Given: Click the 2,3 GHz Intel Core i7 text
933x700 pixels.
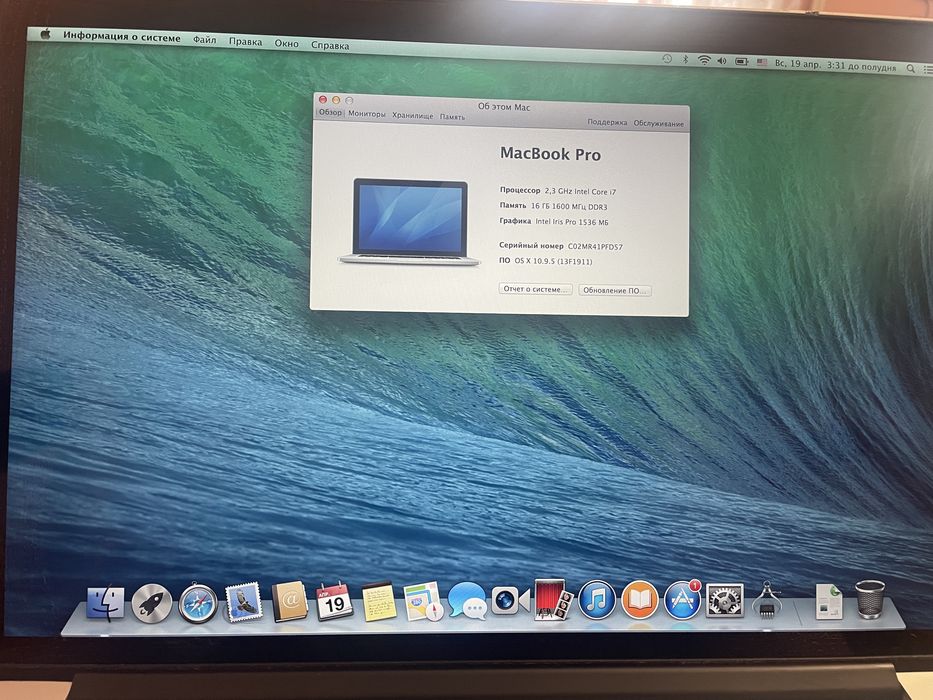Looking at the screenshot, I should coord(580,192).
